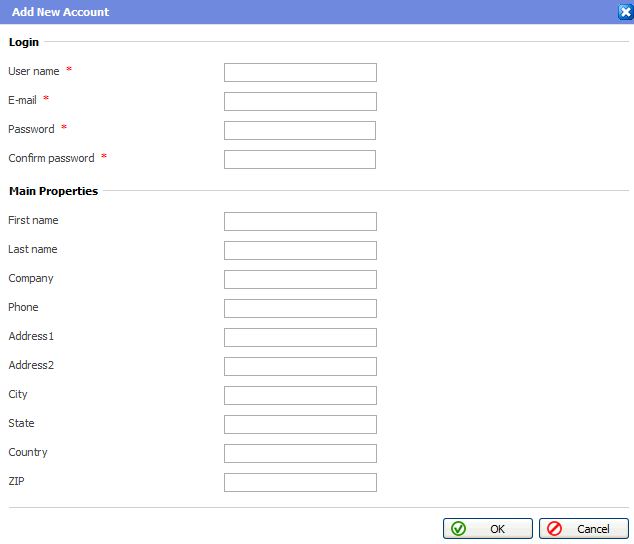Focus the User name input field
This screenshot has width=634, height=544.
[300, 72]
